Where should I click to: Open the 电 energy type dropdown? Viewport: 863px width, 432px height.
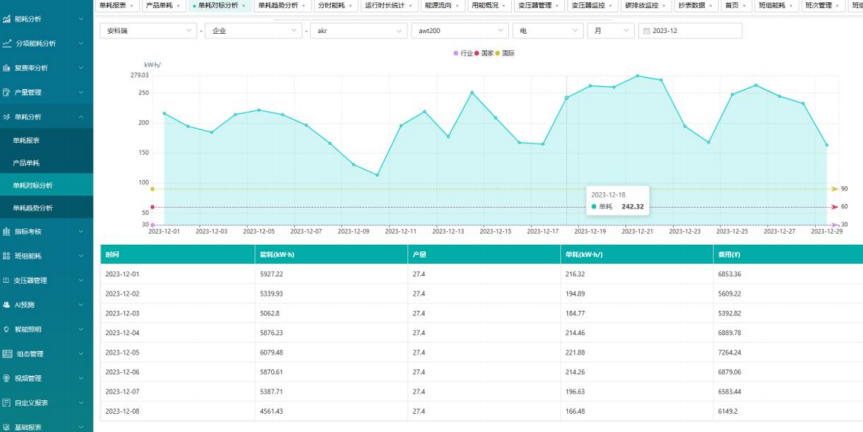point(548,31)
